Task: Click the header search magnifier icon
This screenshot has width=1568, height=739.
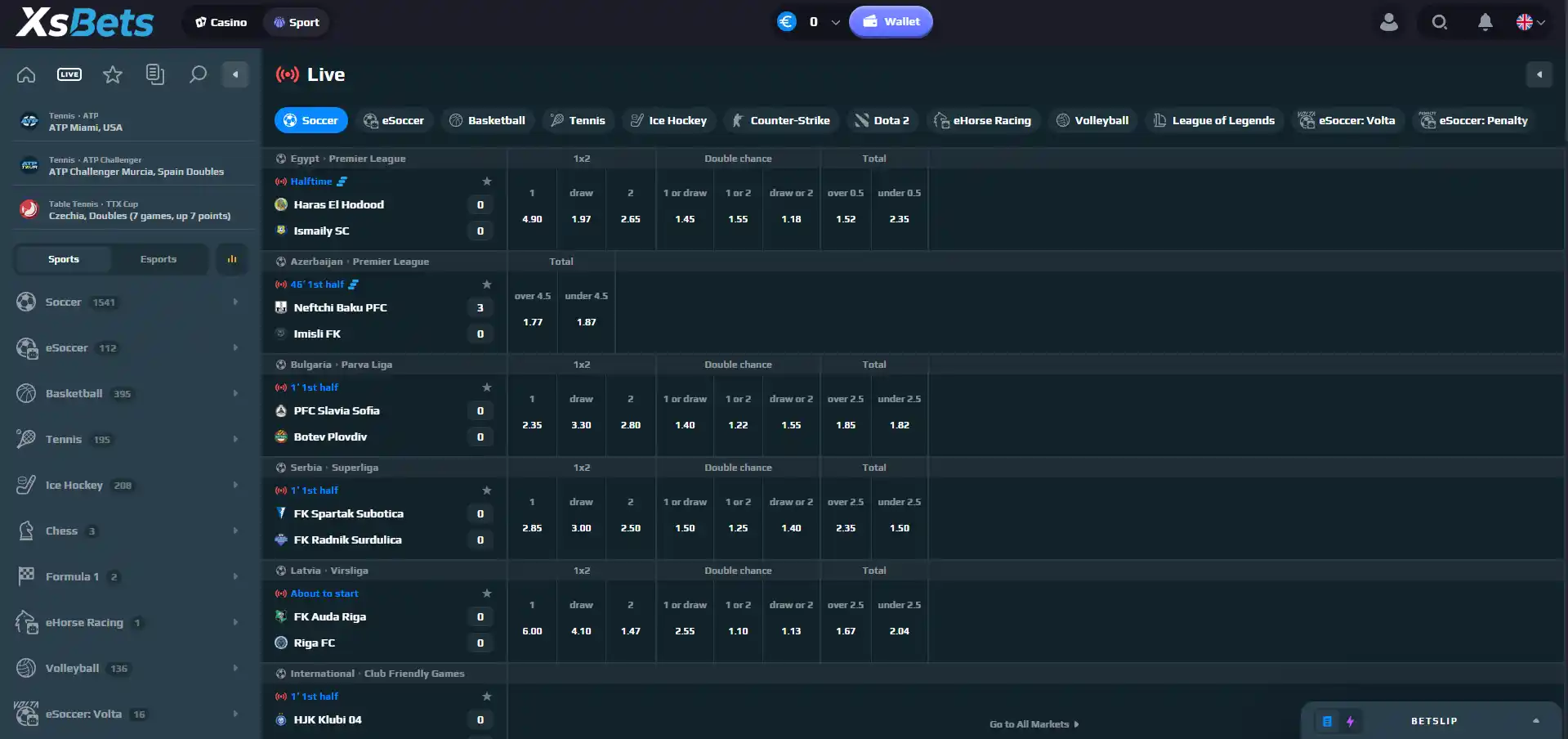Action: pos(1440,22)
